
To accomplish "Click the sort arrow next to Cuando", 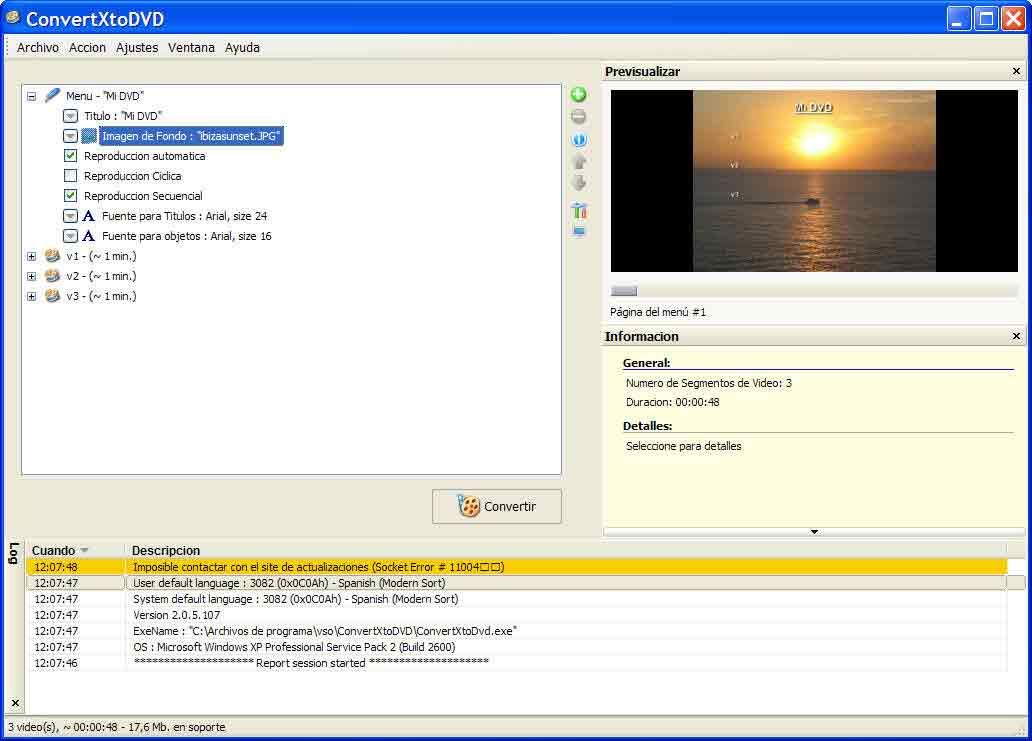I will point(84,550).
